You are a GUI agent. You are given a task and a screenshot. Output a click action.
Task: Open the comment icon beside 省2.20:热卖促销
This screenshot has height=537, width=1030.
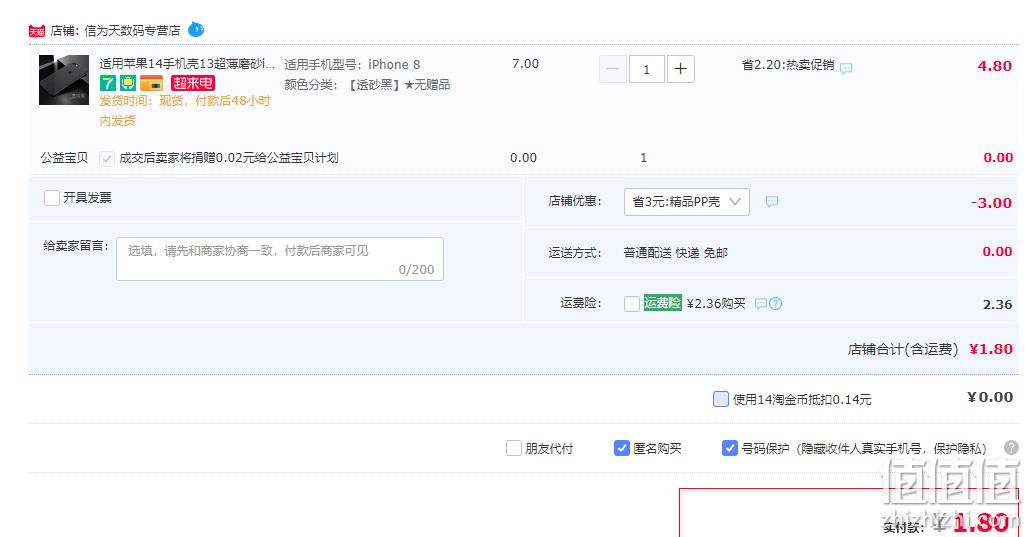point(846,68)
